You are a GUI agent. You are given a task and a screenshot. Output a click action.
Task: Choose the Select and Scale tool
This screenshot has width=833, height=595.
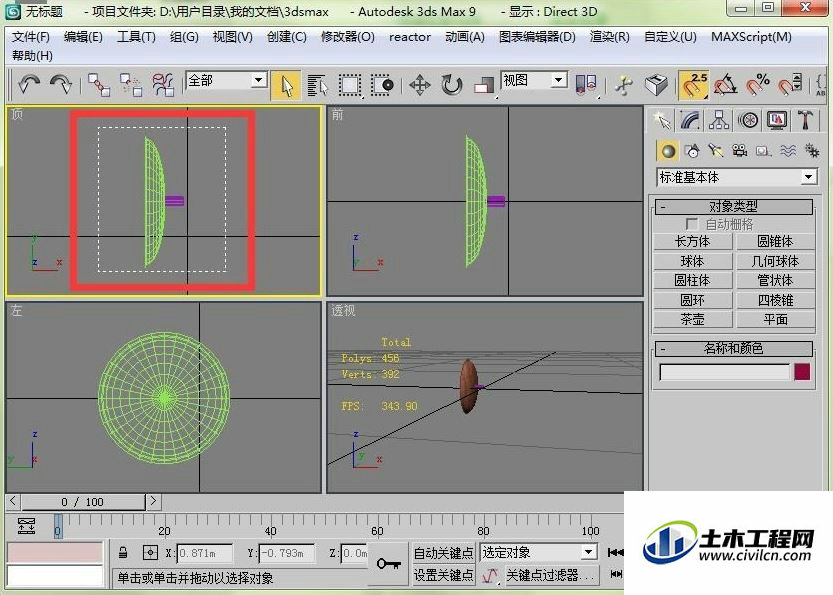click(x=483, y=86)
